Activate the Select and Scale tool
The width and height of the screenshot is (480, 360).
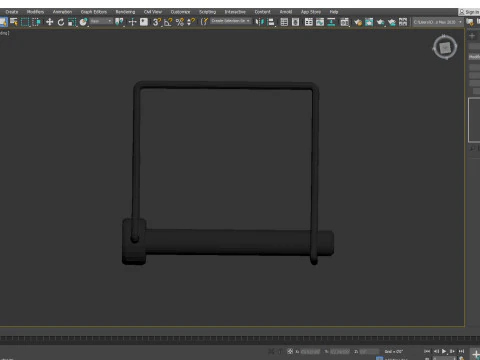[x=72, y=22]
